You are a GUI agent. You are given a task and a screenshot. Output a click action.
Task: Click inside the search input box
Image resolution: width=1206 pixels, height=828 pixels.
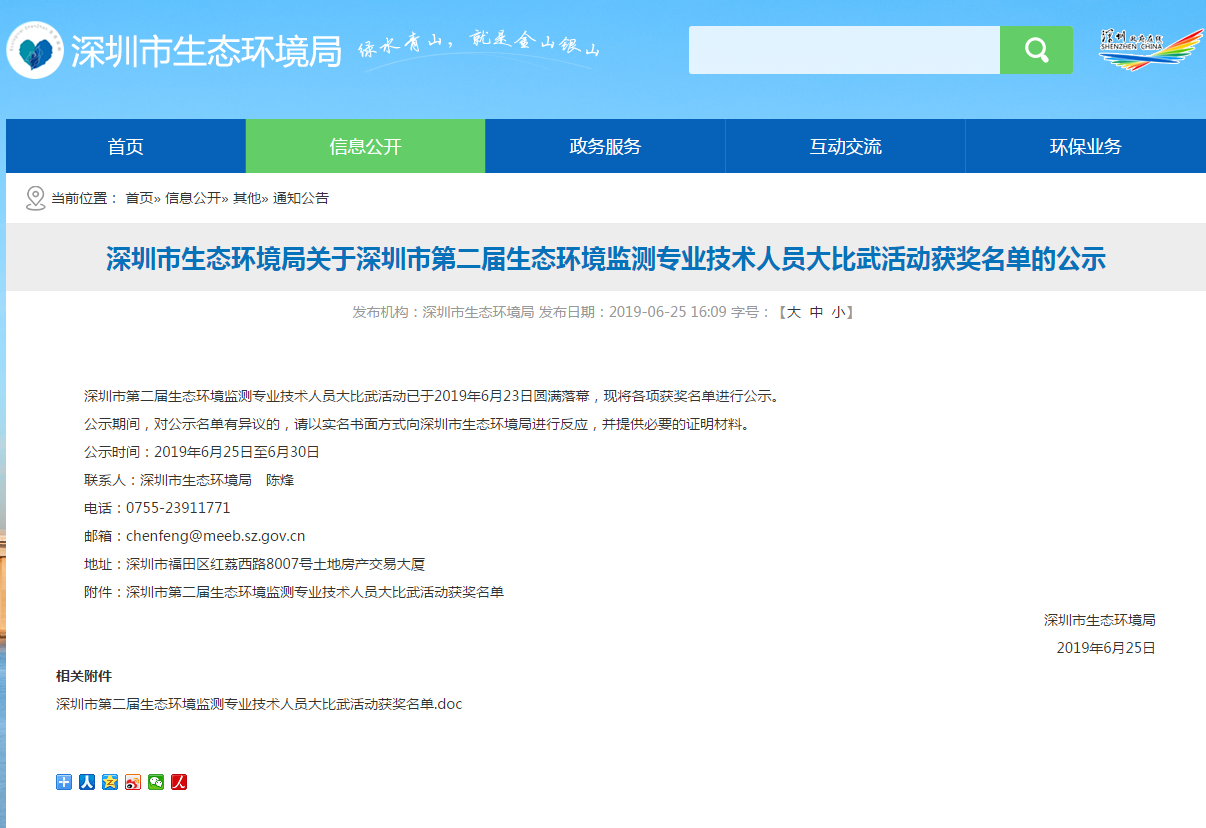coord(843,49)
